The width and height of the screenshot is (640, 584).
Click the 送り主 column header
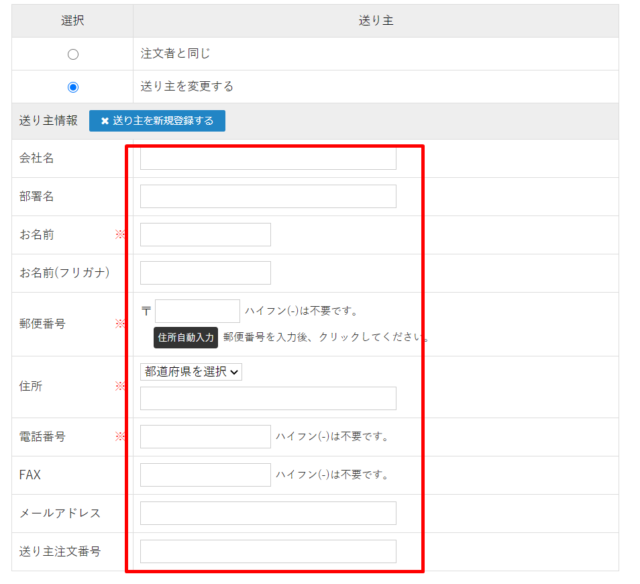pyautogui.click(x=375, y=20)
